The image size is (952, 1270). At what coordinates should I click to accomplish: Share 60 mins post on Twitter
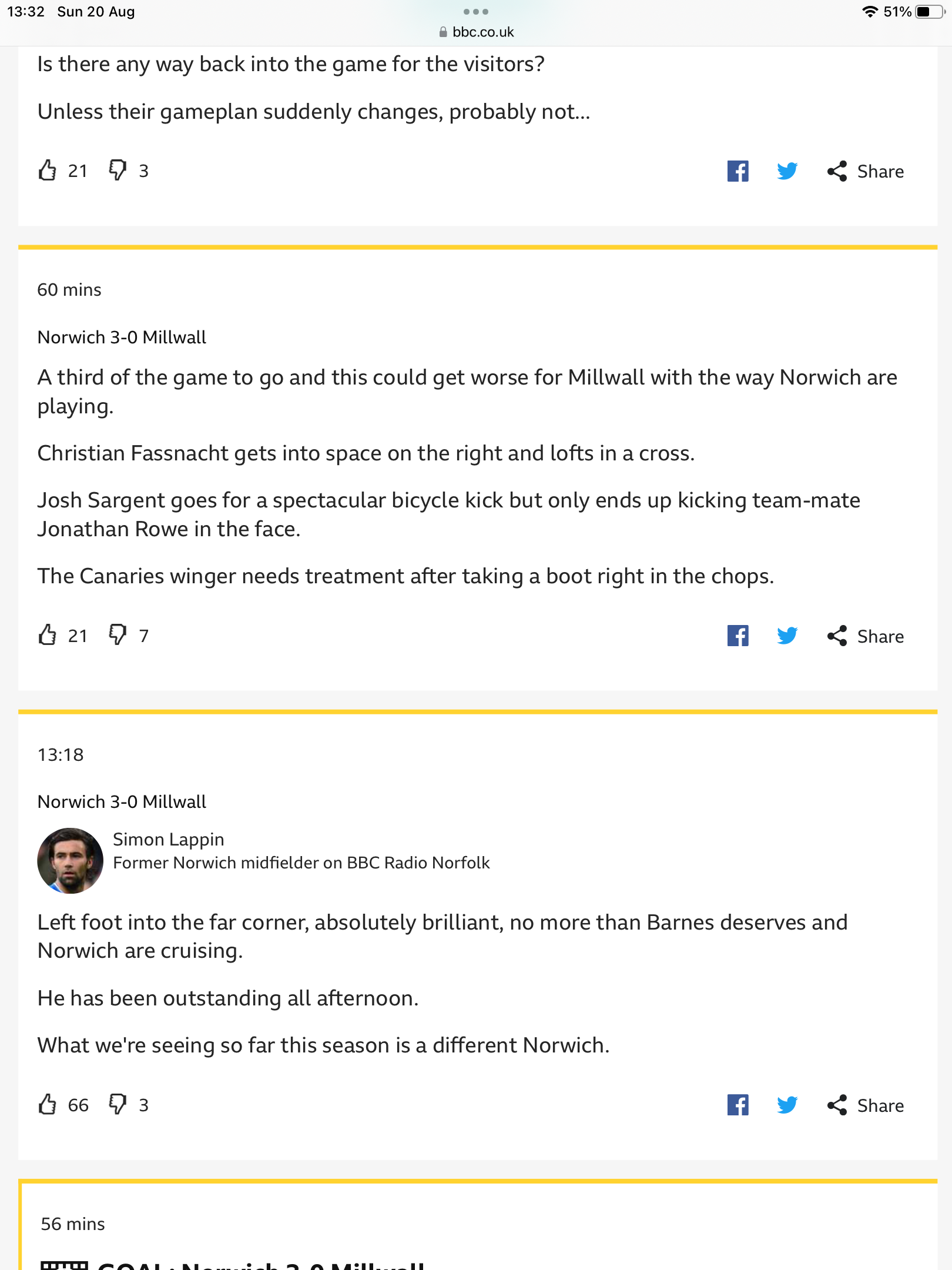pos(787,636)
